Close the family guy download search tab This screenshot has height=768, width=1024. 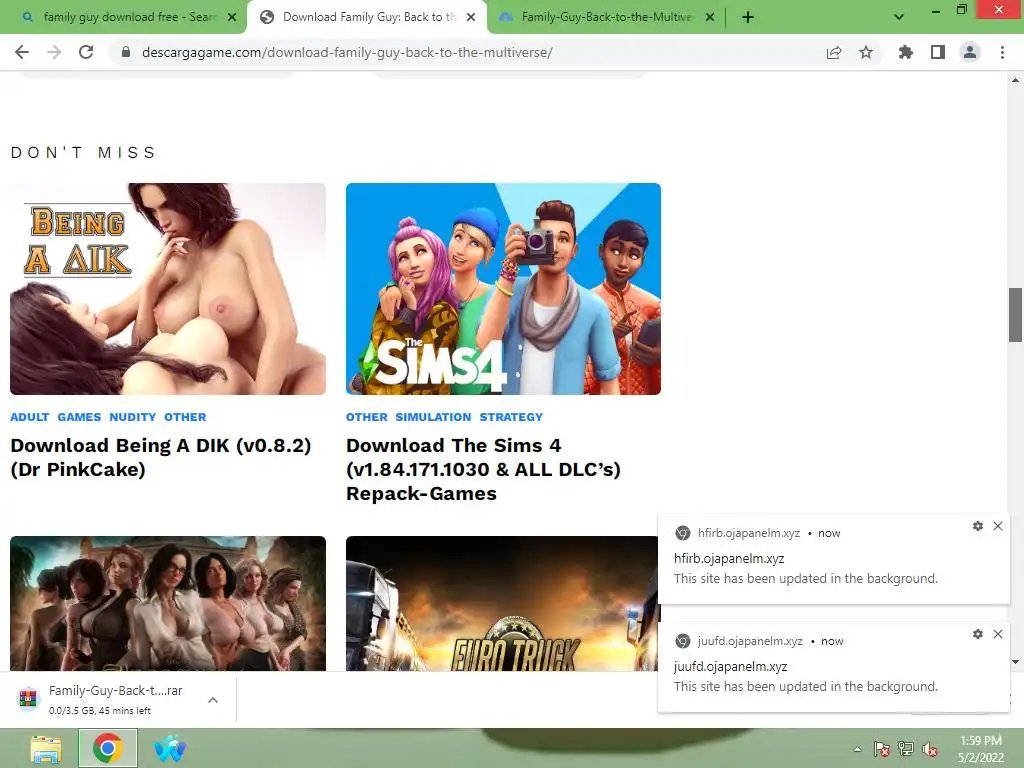pyautogui.click(x=232, y=17)
